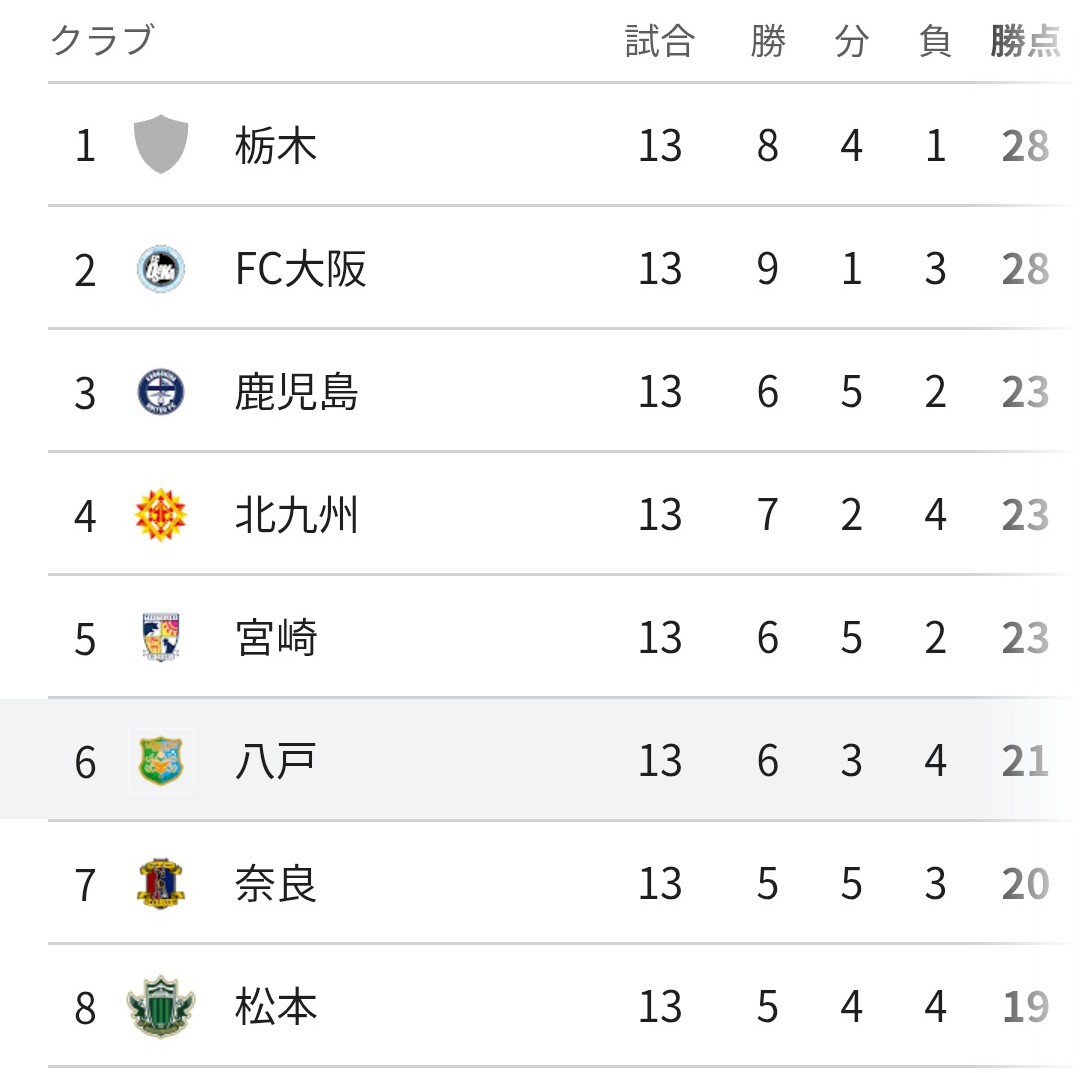Open the 松本 green winged crest
1080x1073 pixels.
click(x=160, y=1006)
